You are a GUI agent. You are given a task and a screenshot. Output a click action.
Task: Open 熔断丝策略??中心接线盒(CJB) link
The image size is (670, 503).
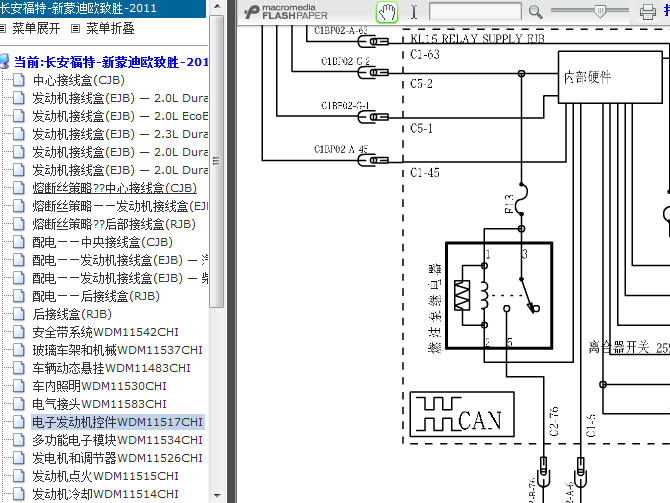coord(115,188)
